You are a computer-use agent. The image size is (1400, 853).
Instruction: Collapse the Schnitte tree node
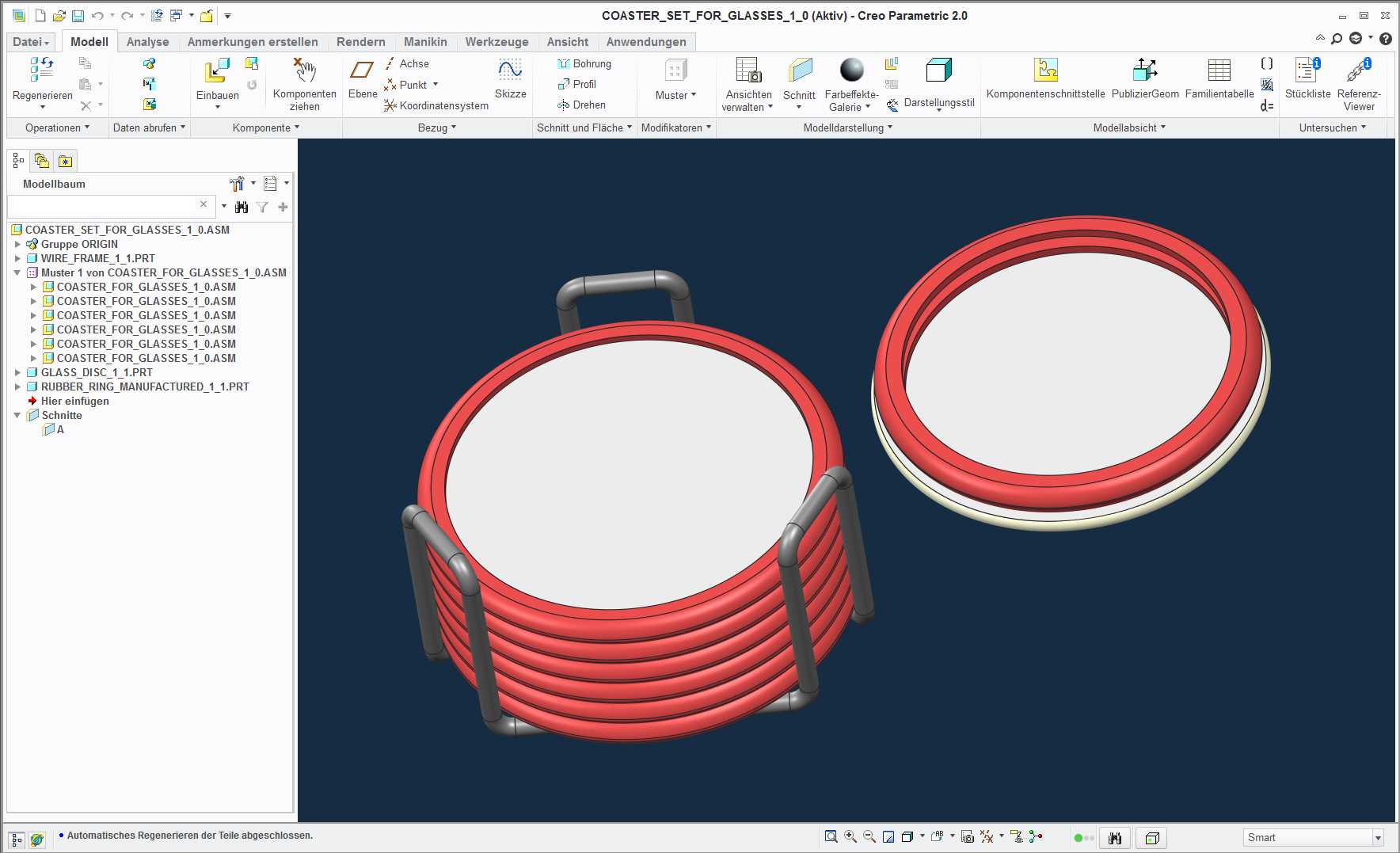(17, 415)
